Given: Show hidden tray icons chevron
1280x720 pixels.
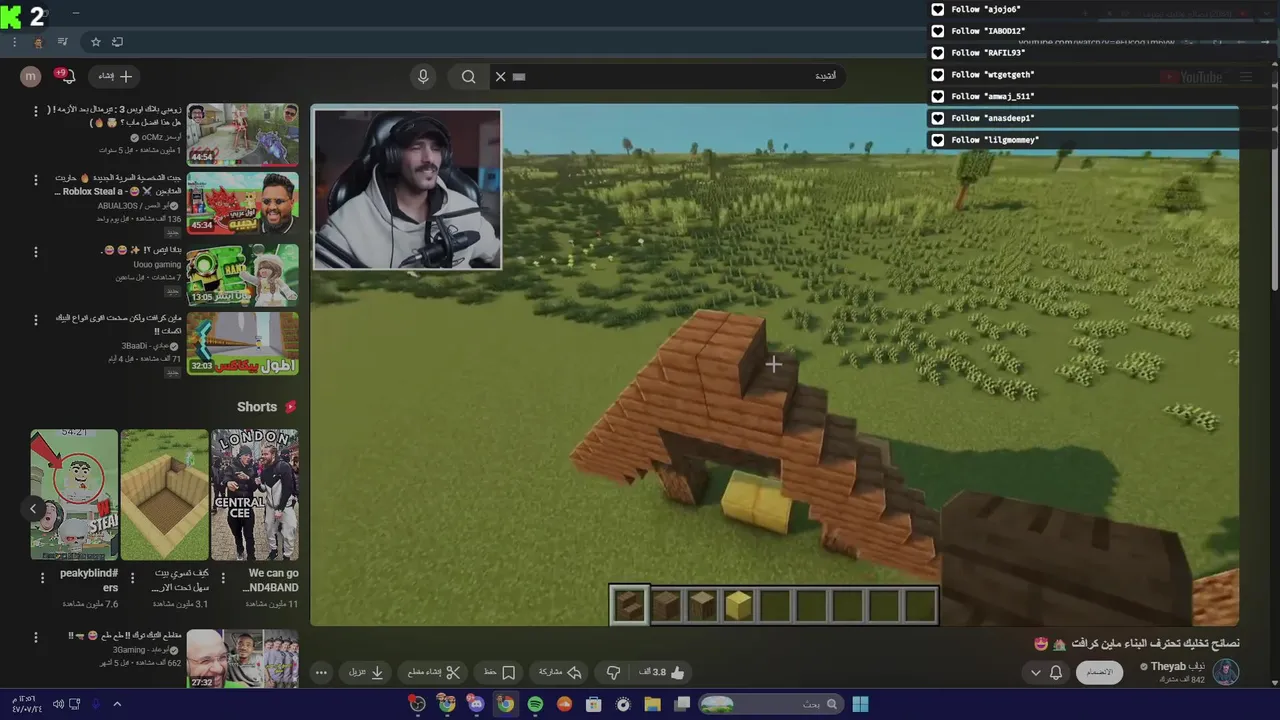Looking at the screenshot, I should (116, 704).
